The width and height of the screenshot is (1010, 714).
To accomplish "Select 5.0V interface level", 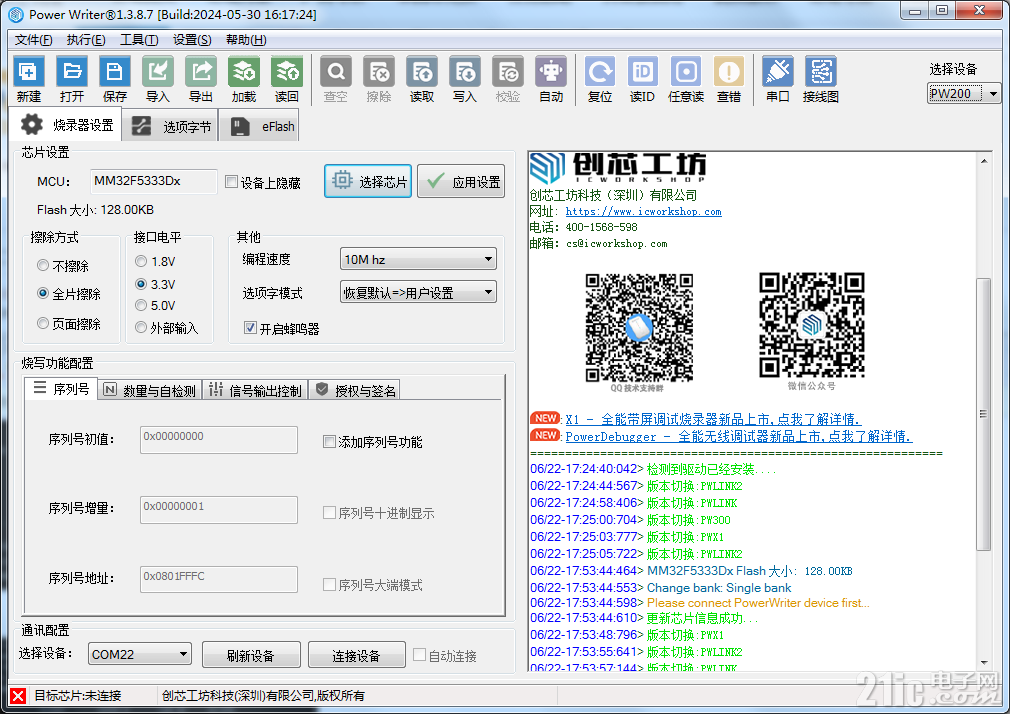I will pyautogui.click(x=141, y=305).
